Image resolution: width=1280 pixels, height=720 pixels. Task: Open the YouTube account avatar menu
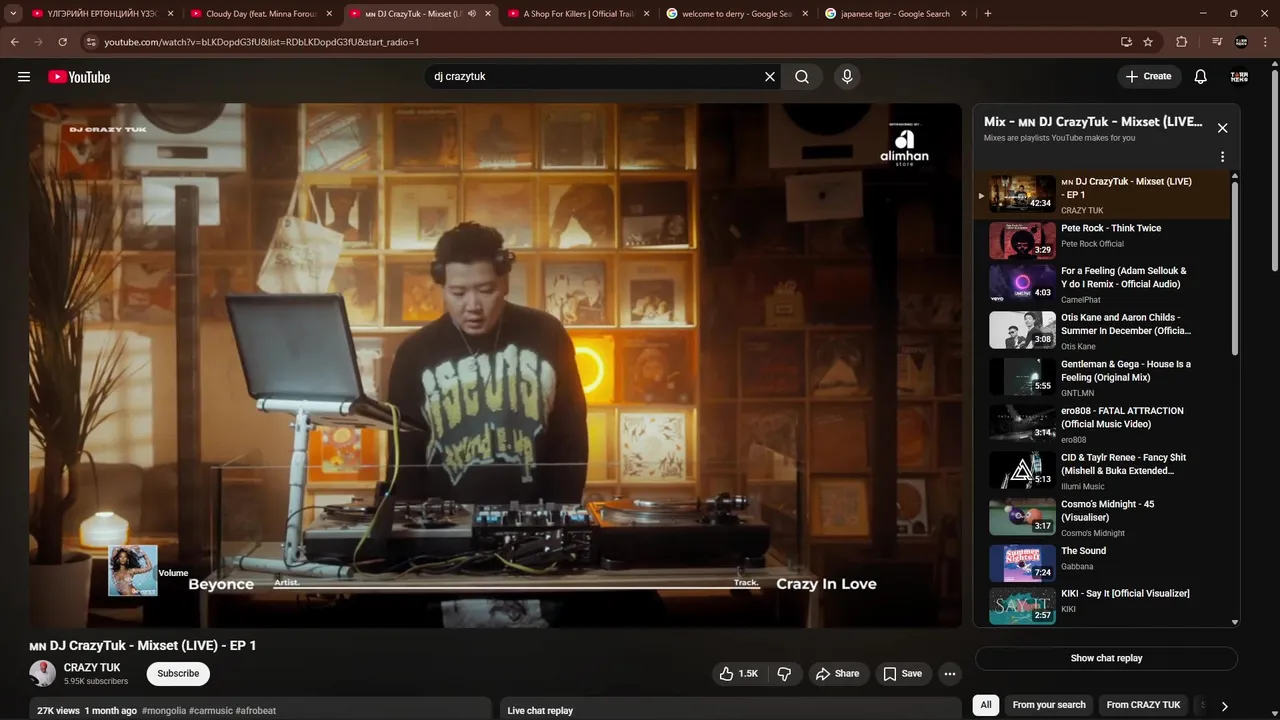(x=1239, y=77)
